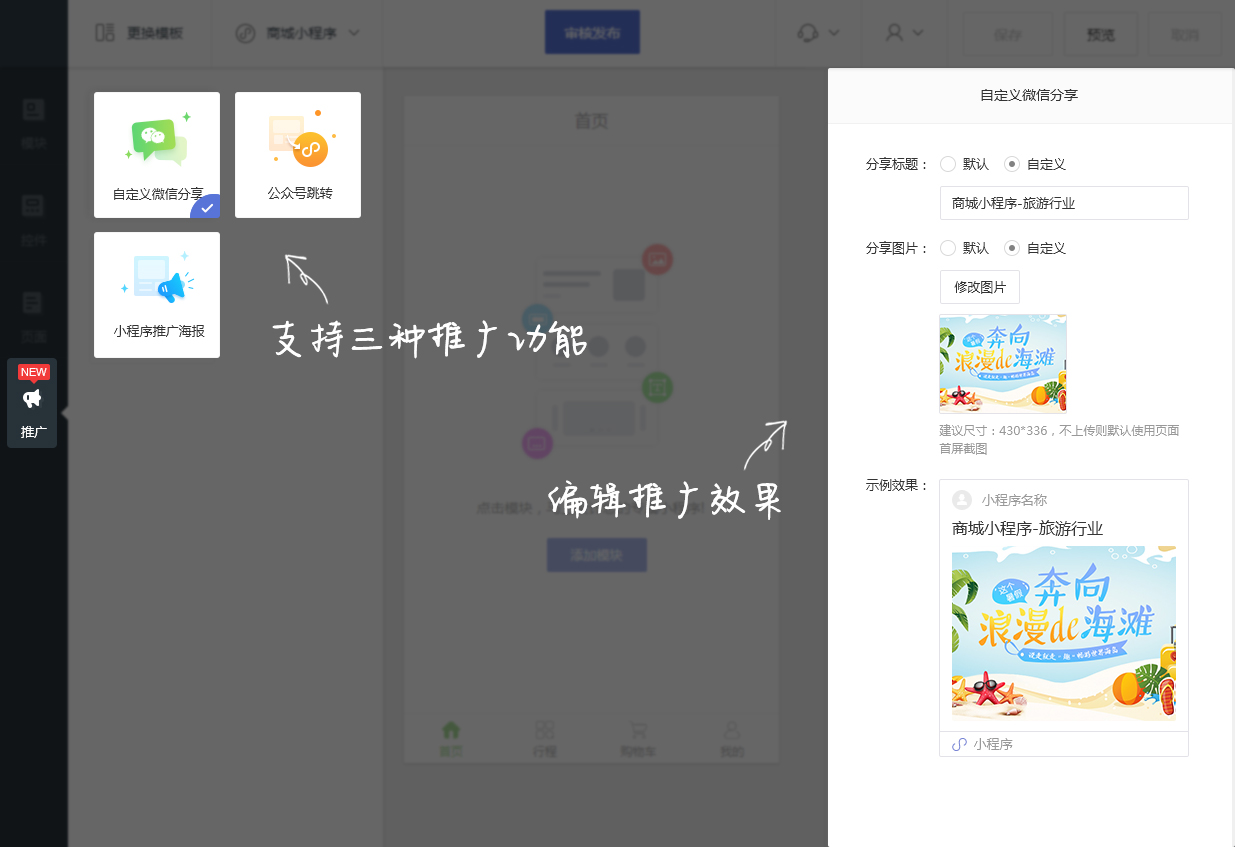Click the uploaded share image thumbnail
The width and height of the screenshot is (1235, 847).
click(x=1003, y=364)
